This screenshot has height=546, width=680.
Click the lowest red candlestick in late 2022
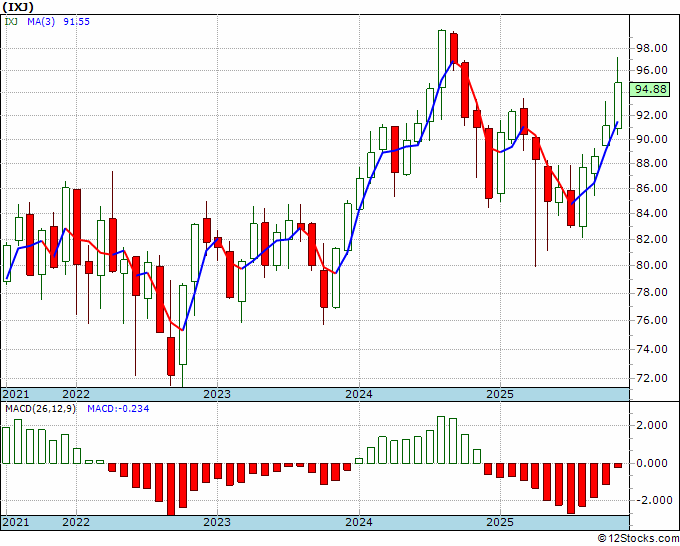point(171,356)
